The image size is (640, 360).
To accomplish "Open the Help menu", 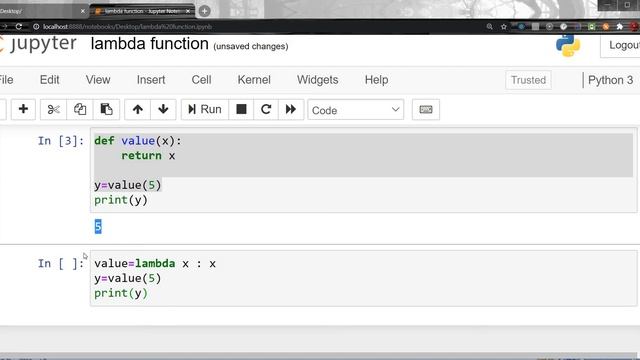I will pyautogui.click(x=376, y=80).
